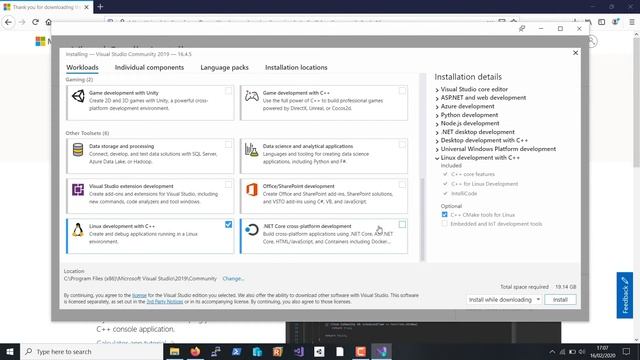Screen dimensions: 640x360
Task: Click the Install button
Action: click(x=560, y=300)
